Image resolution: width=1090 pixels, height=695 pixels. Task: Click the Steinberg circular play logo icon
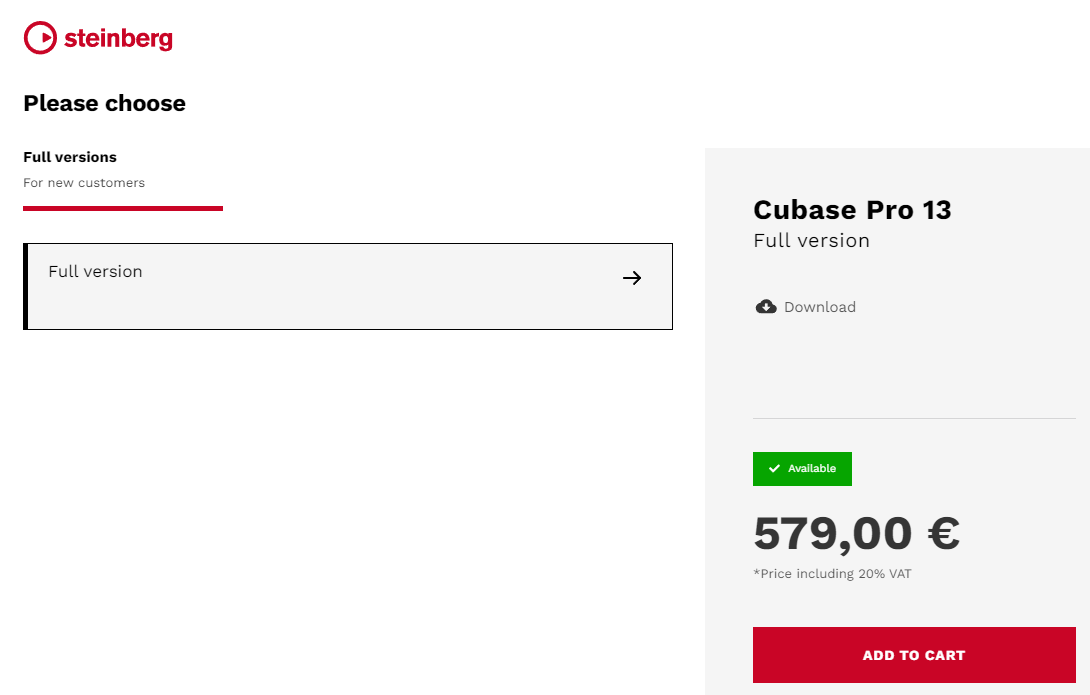[x=40, y=38]
